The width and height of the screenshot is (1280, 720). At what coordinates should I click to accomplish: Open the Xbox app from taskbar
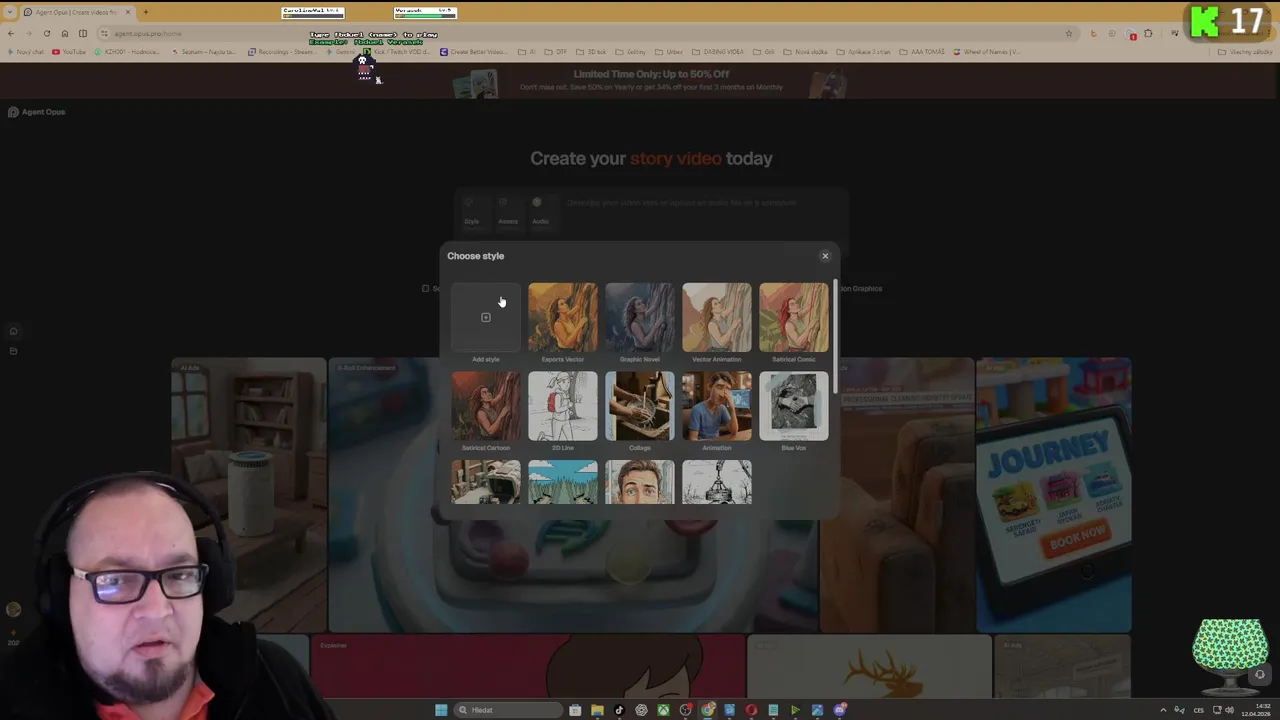tap(663, 710)
